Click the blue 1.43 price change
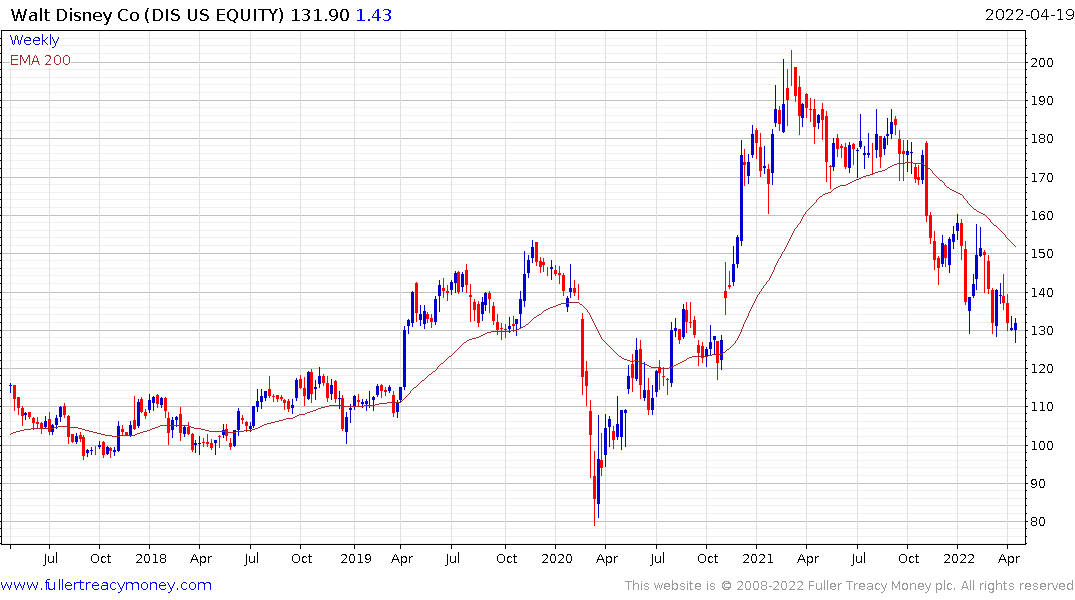1075x600 pixels. (374, 15)
